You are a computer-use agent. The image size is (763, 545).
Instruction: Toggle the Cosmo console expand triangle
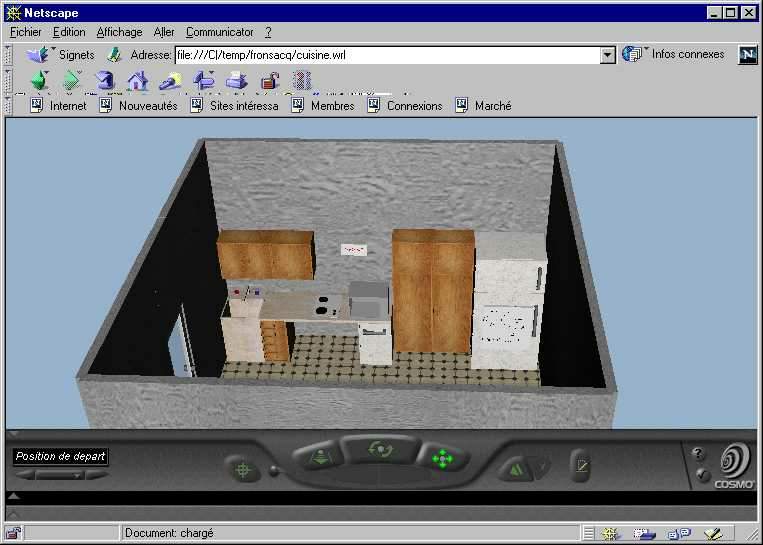14,495
